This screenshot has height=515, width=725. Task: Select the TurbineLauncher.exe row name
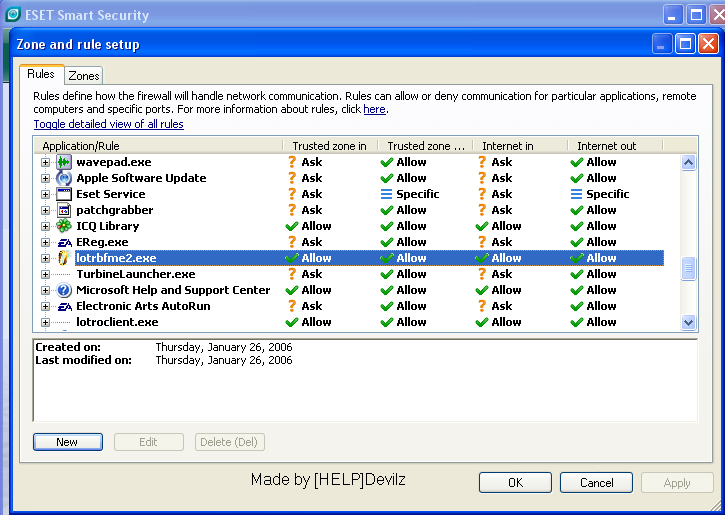tap(136, 274)
